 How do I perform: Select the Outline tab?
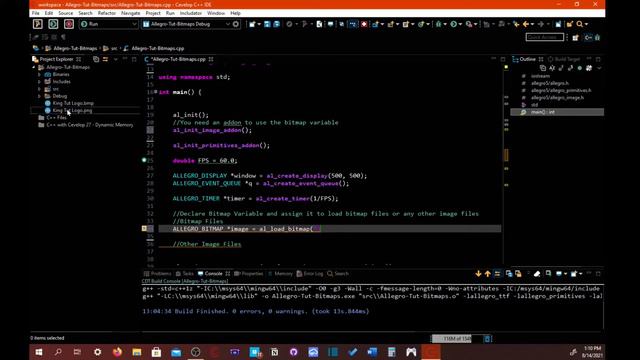527,59
